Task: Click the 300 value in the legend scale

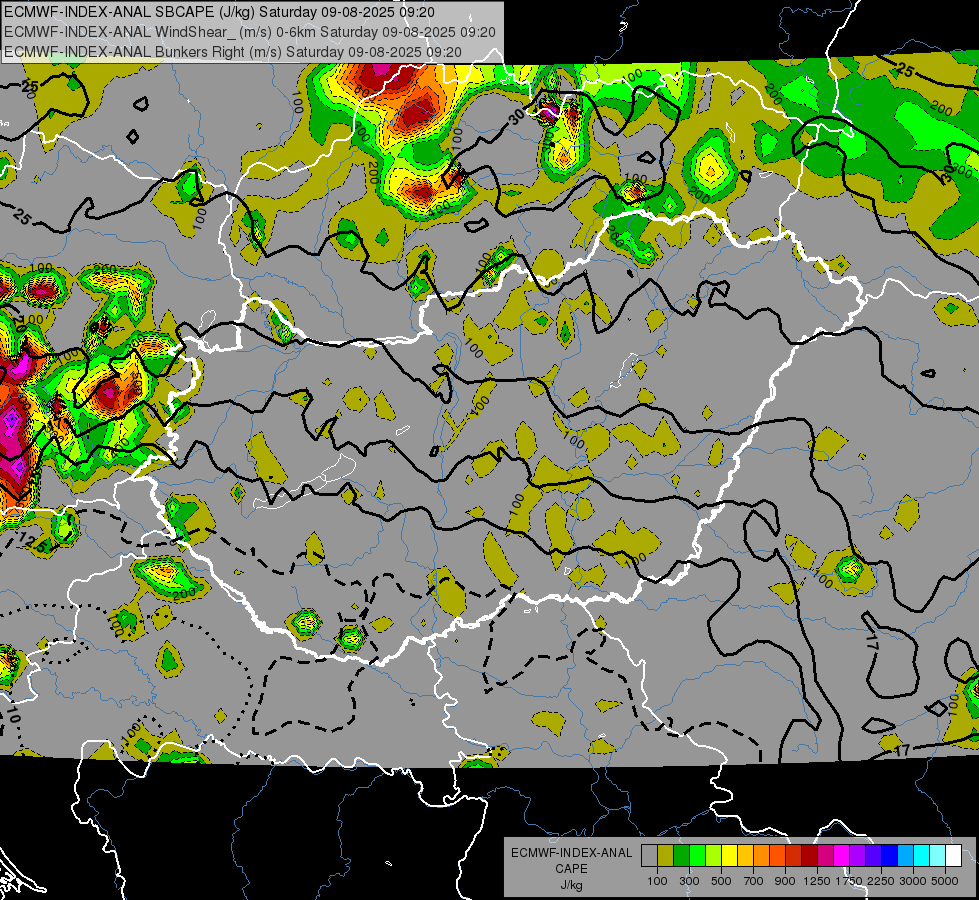Action: coord(689,881)
